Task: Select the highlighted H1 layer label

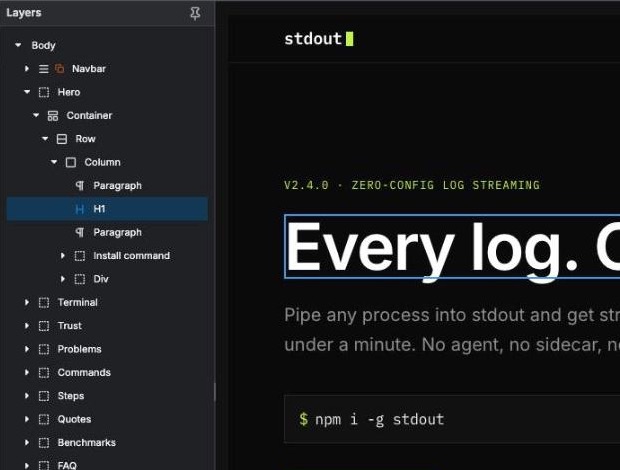Action: (99, 209)
